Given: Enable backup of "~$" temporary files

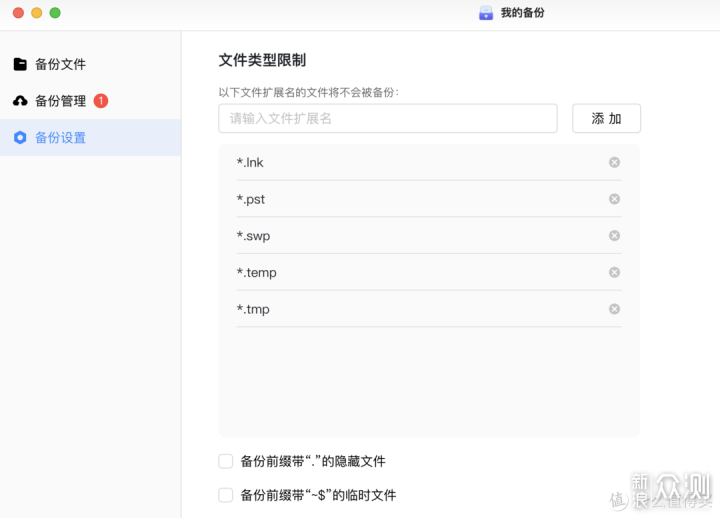Looking at the screenshot, I should 225,495.
